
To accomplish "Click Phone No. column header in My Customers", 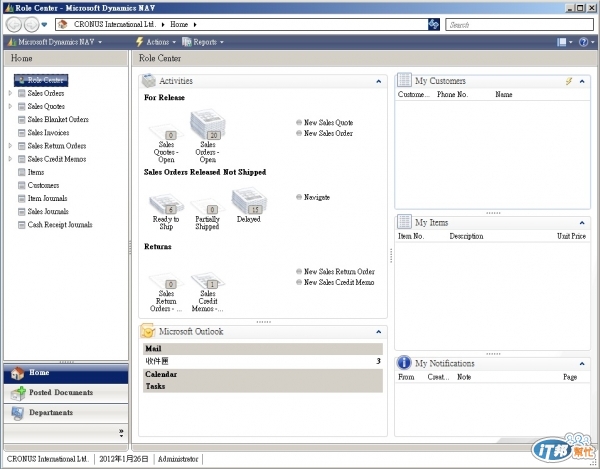I will point(452,94).
